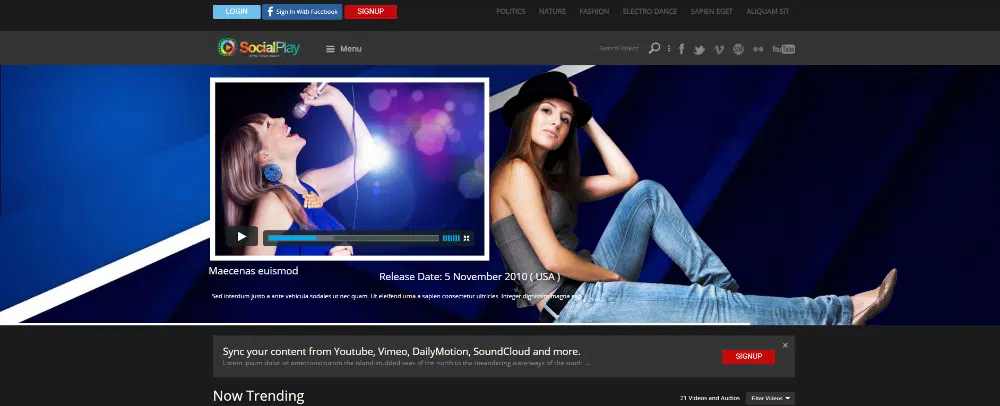1000x406 pixels.
Task: Click the blue Login button
Action: [x=236, y=12]
